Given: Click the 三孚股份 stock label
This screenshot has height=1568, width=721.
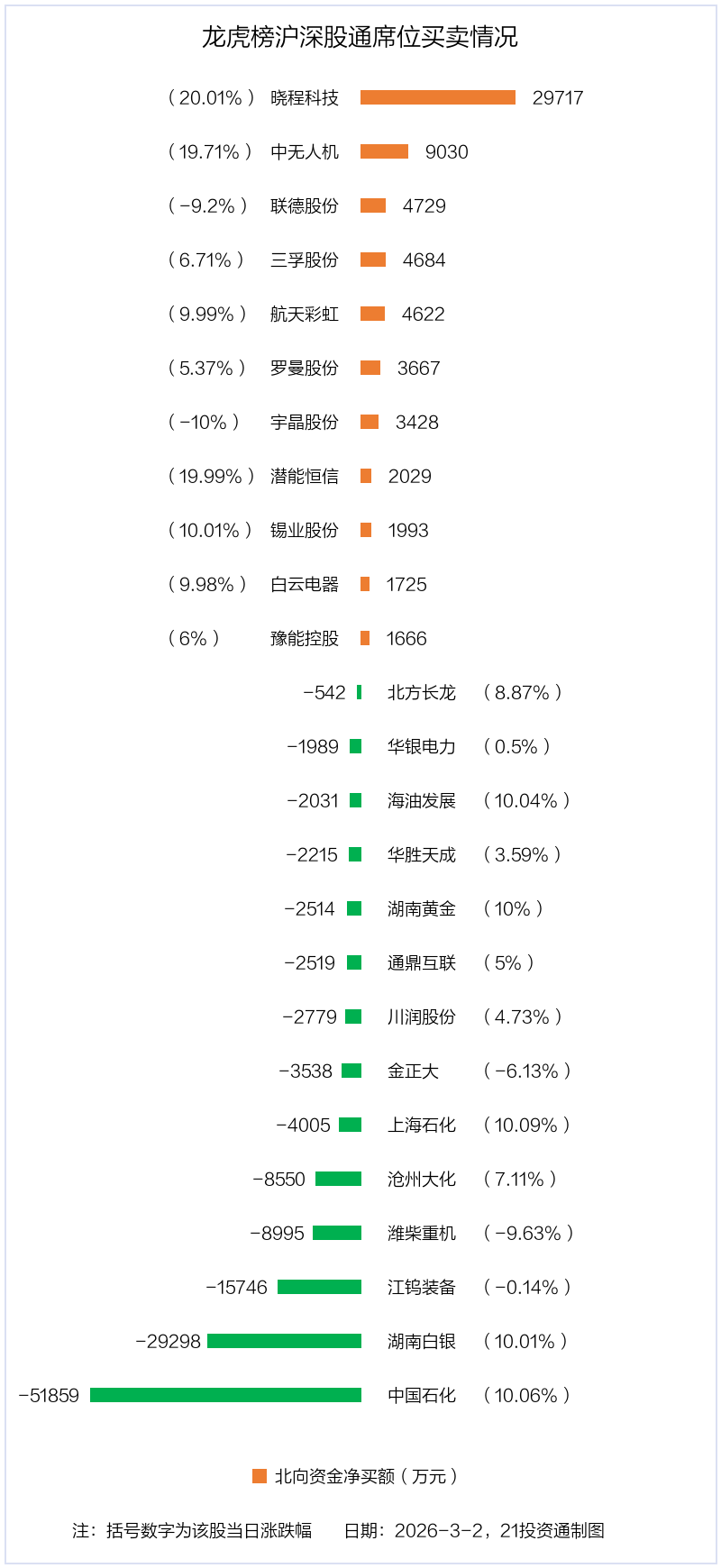Looking at the screenshot, I should tap(305, 260).
